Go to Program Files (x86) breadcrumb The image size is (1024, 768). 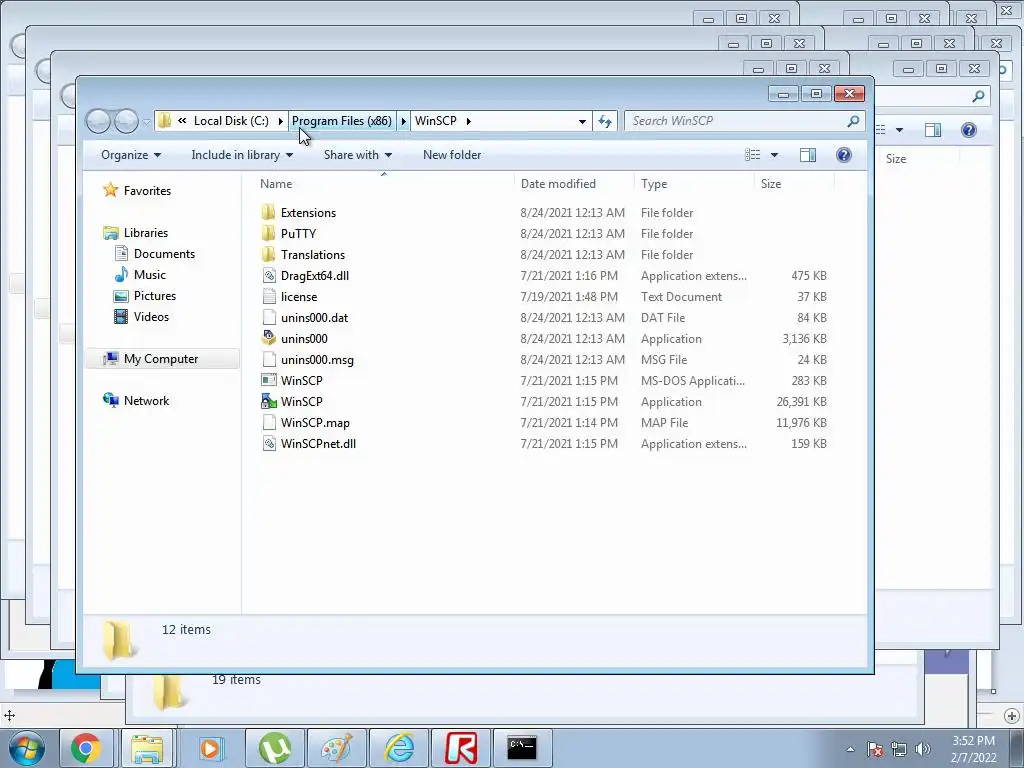[342, 121]
